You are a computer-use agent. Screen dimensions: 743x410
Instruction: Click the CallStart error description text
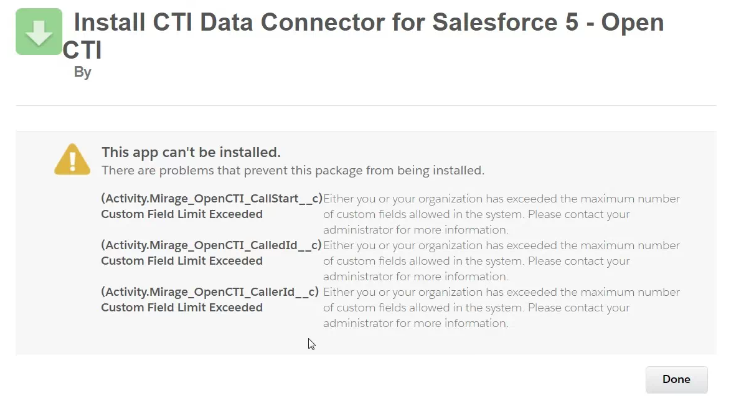(x=501, y=214)
